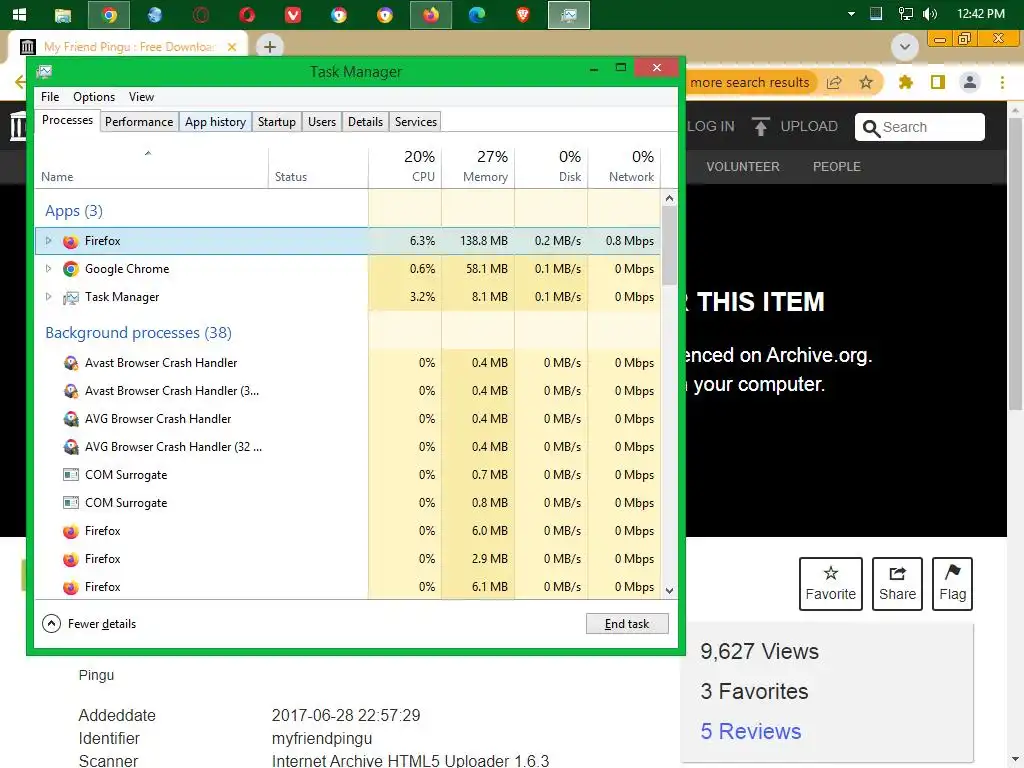Click the Share button on Archive.org
This screenshot has height=768, width=1024.
[897, 584]
